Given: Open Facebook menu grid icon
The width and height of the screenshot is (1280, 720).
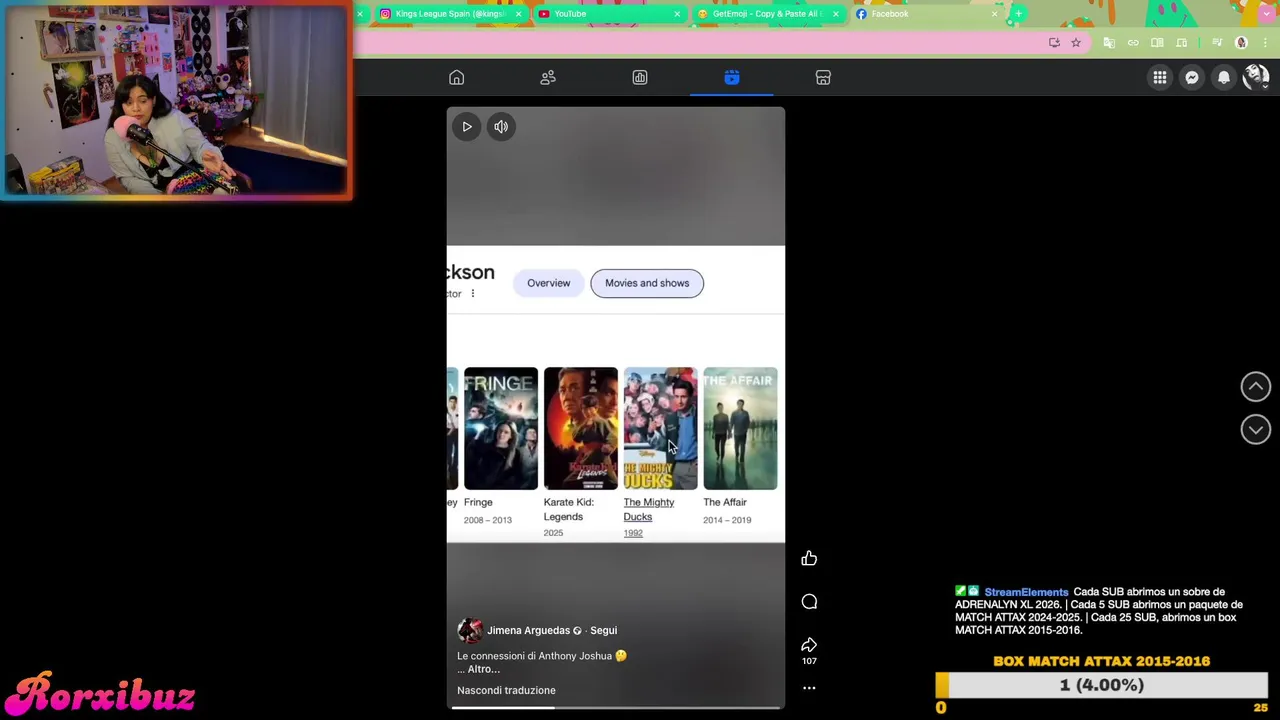Looking at the screenshot, I should coord(1160,78).
